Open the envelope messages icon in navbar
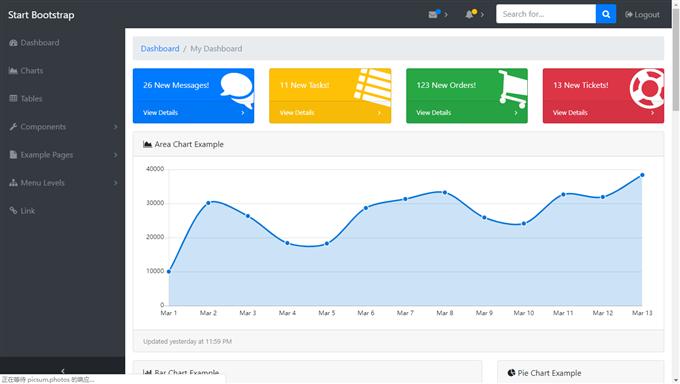The image size is (680, 384). (x=433, y=15)
